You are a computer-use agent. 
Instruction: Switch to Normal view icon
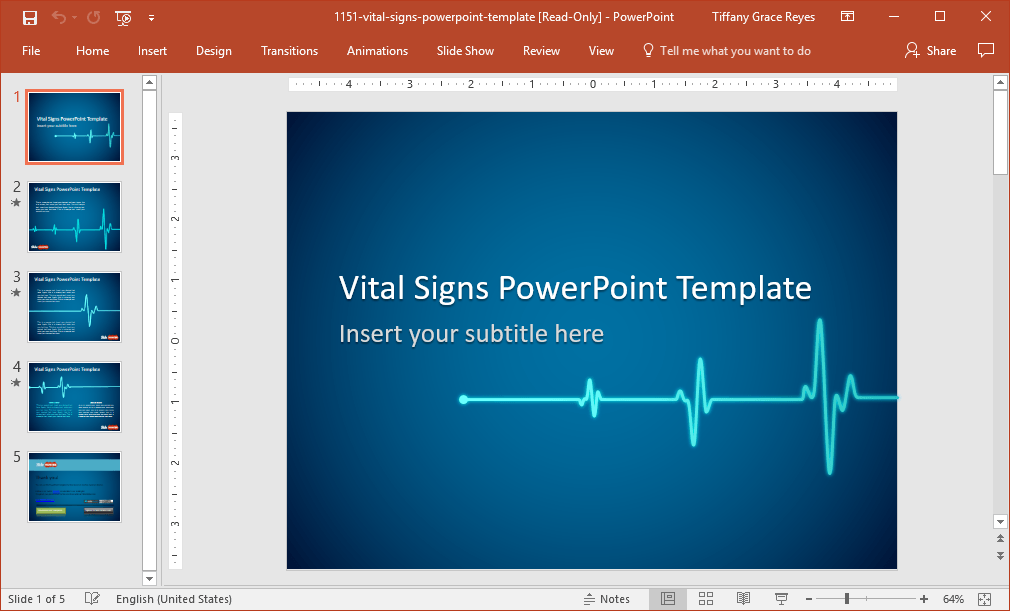point(668,599)
